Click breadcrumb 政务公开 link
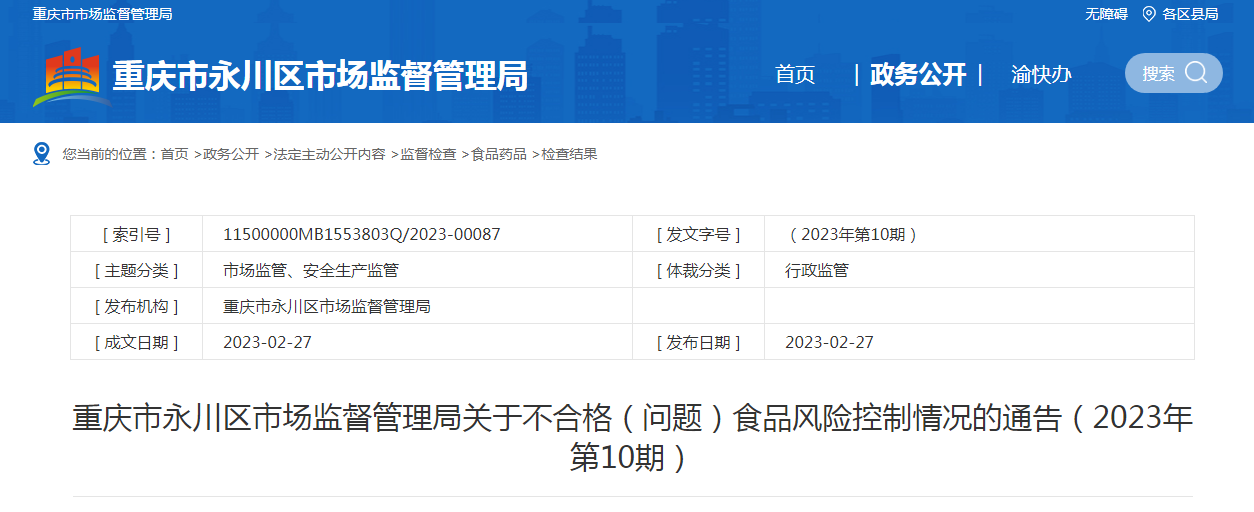 click(231, 154)
